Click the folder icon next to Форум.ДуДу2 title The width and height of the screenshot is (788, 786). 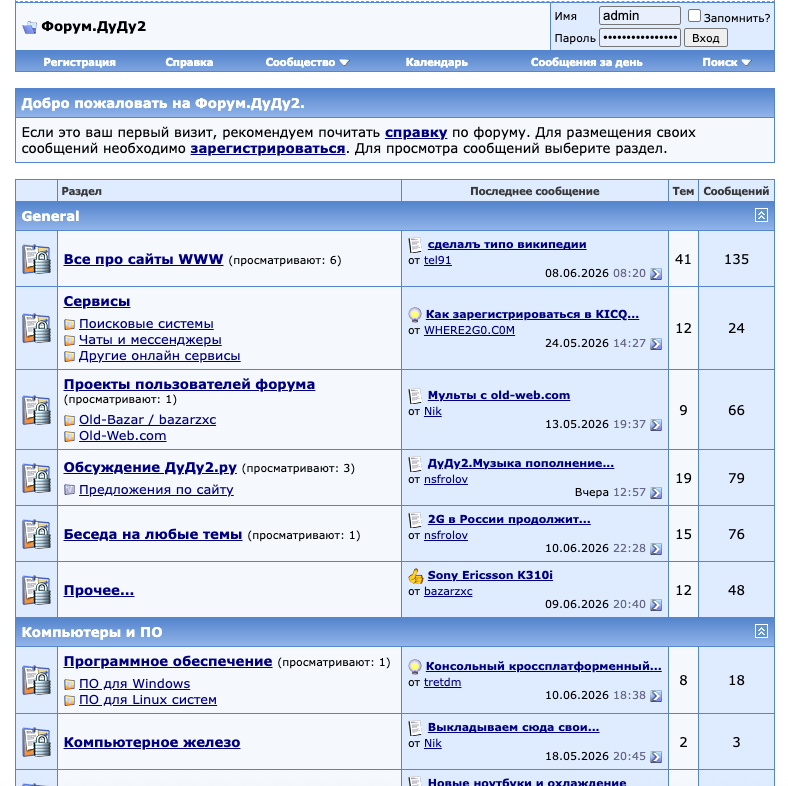[x=30, y=27]
